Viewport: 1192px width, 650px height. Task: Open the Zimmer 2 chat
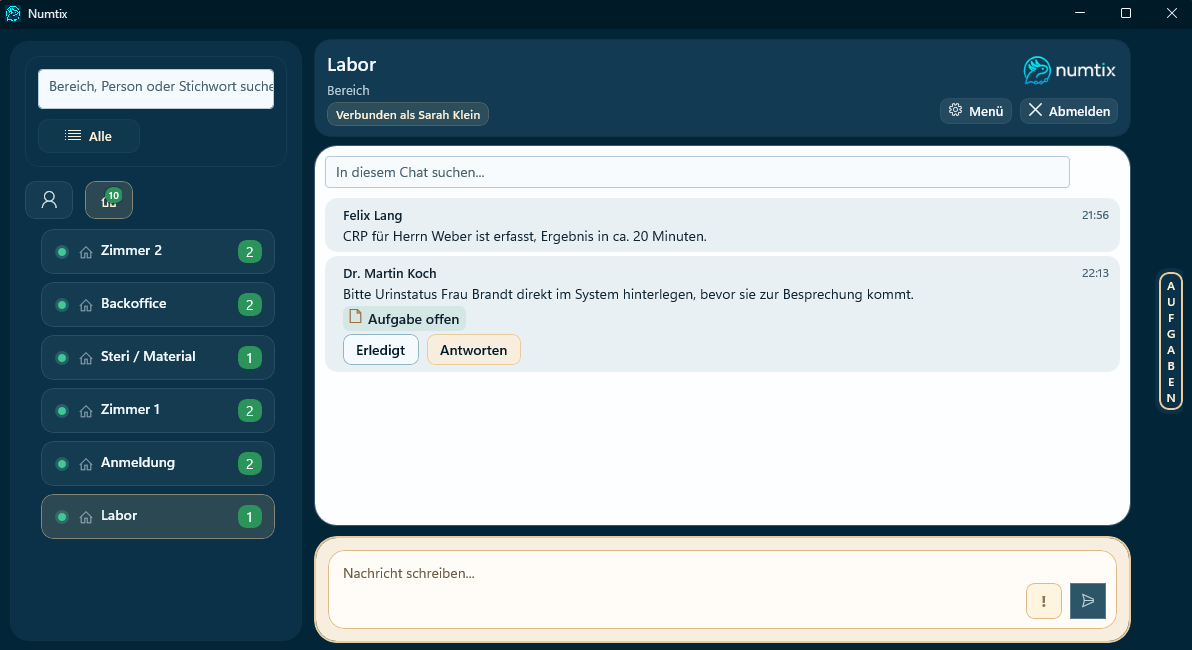[x=157, y=252]
